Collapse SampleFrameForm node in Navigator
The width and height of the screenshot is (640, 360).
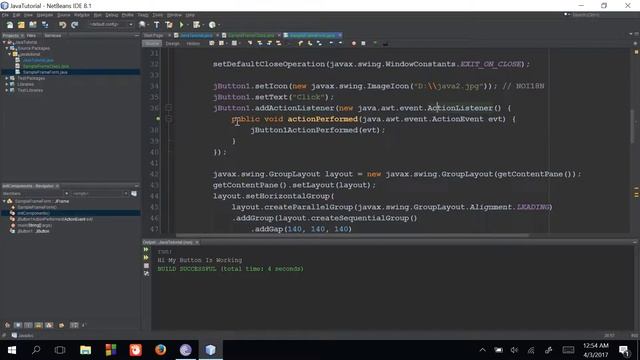coord(4,201)
